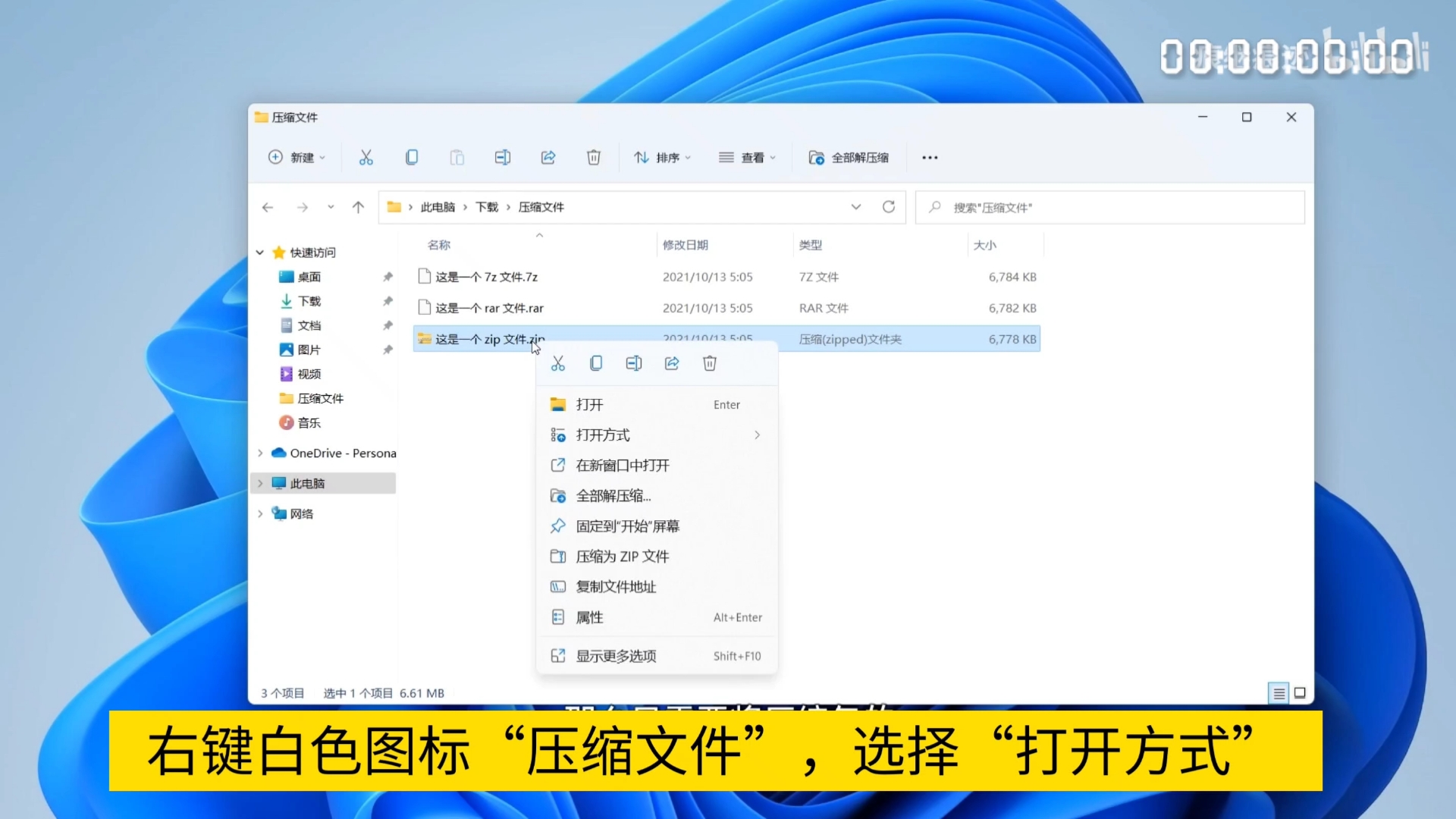
Task: Click the Cut icon in the top toolbar
Action: click(366, 157)
